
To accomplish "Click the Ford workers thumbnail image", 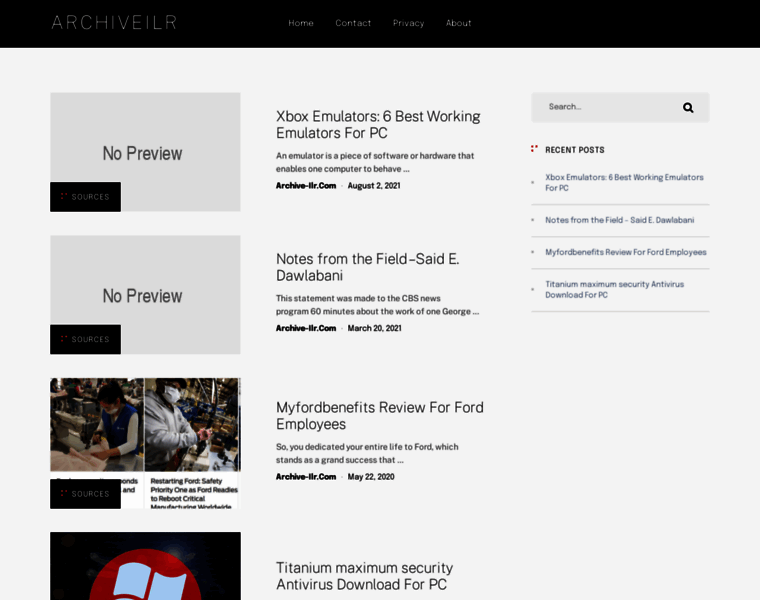I will tap(145, 443).
